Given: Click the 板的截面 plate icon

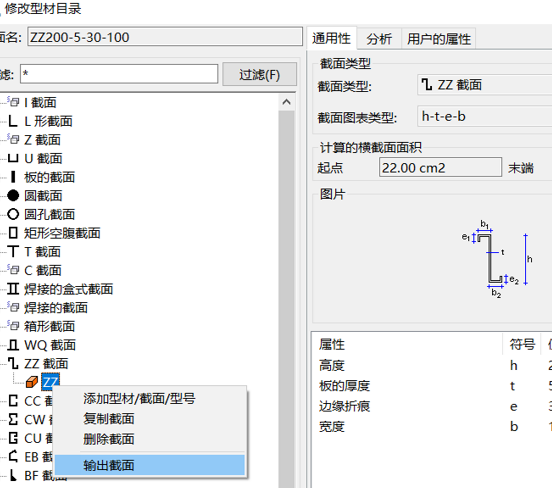Looking at the screenshot, I should click(13, 177).
